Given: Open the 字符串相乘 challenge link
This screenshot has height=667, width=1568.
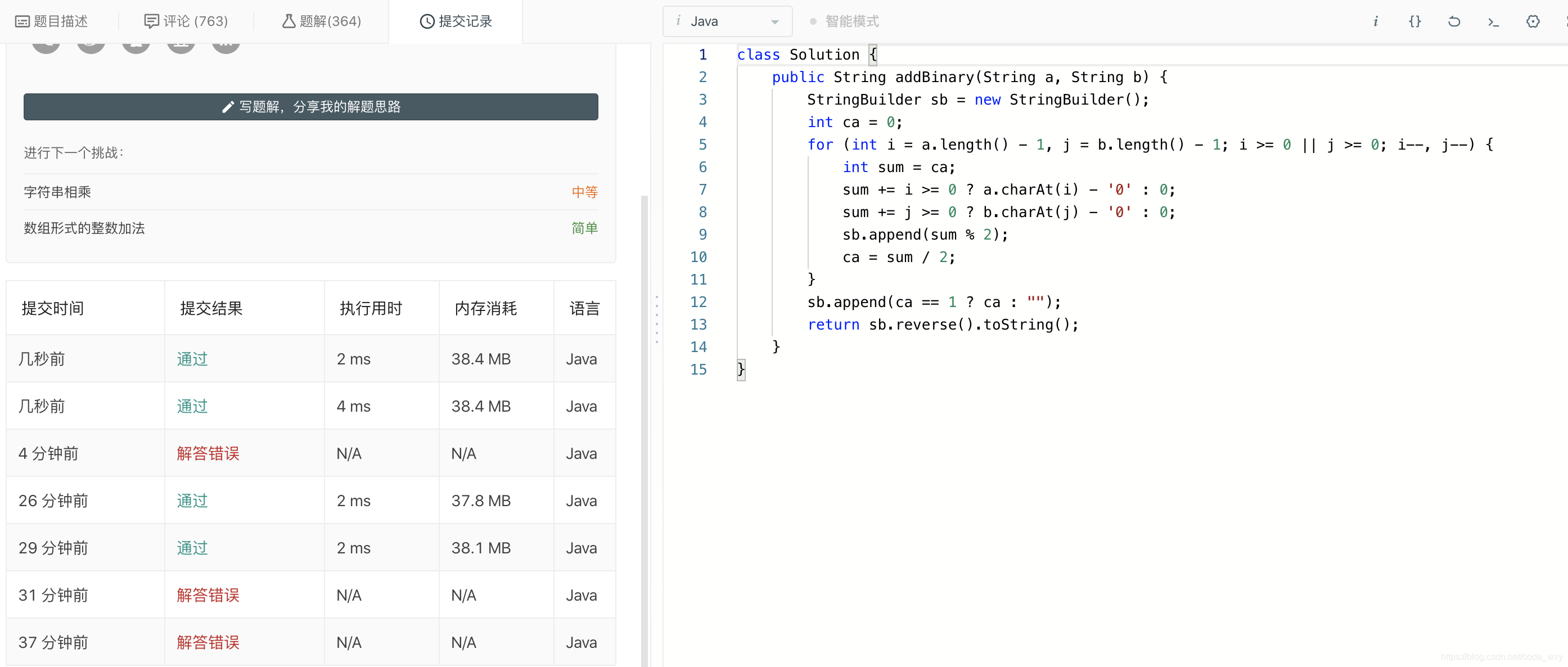Looking at the screenshot, I should pos(57,192).
